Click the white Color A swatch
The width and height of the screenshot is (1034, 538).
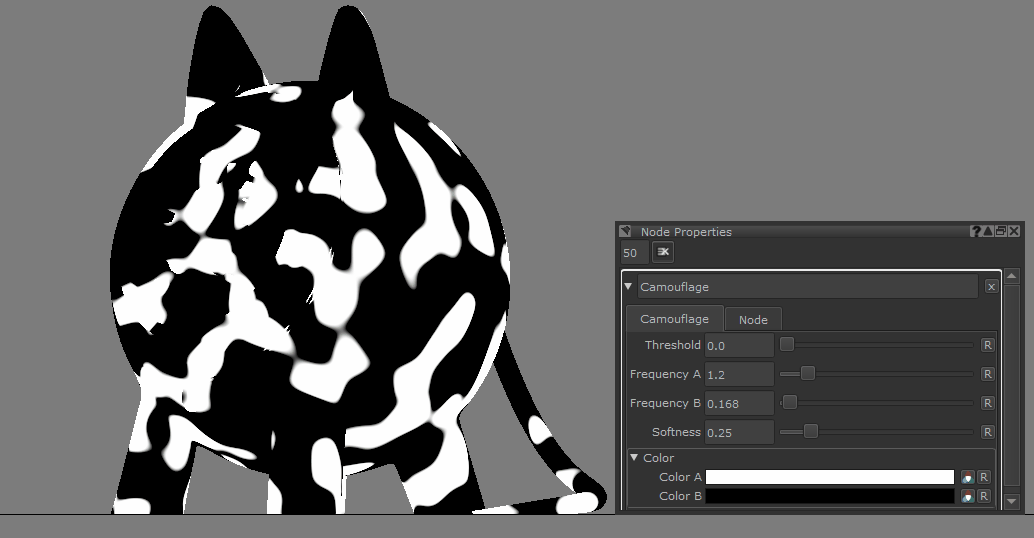pyautogui.click(x=830, y=477)
